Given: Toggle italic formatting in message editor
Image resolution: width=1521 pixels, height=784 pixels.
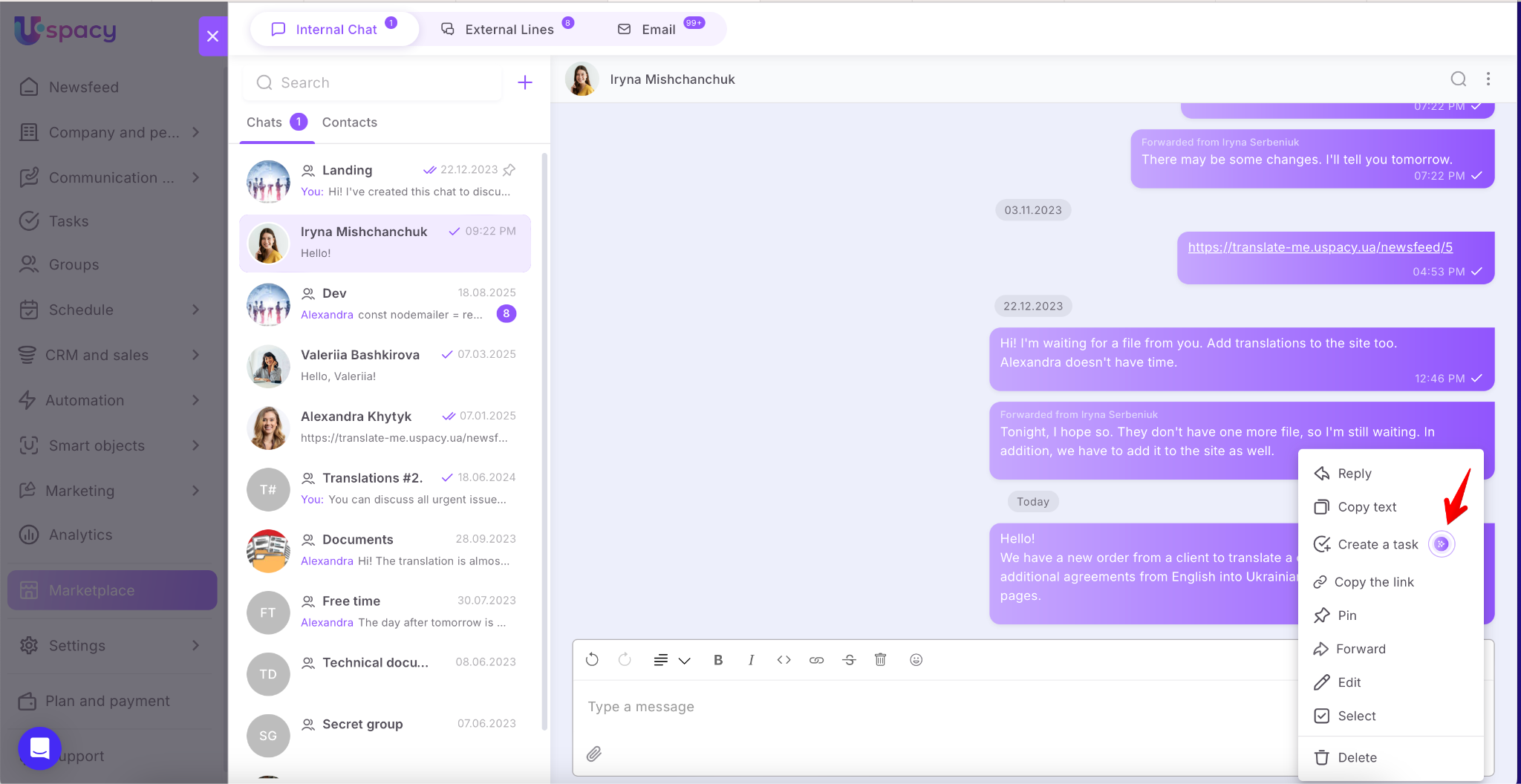Looking at the screenshot, I should point(751,659).
